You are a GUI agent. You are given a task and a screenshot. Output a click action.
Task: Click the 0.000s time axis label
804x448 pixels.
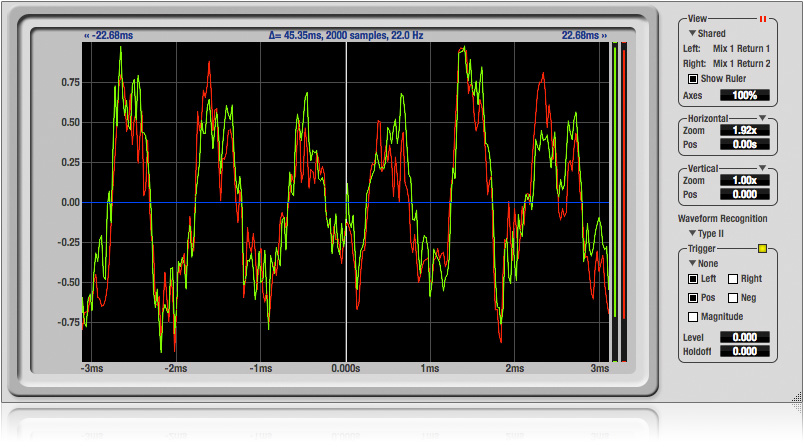point(346,369)
